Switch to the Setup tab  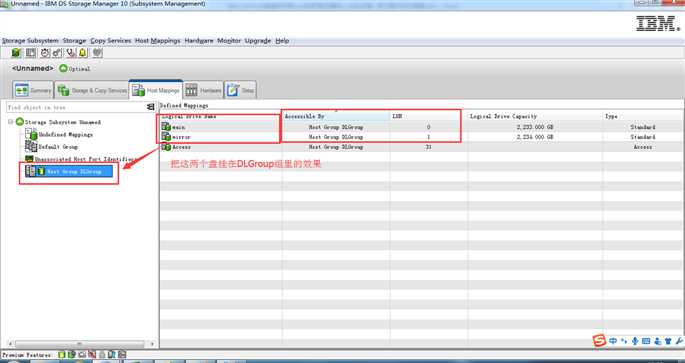coord(240,90)
